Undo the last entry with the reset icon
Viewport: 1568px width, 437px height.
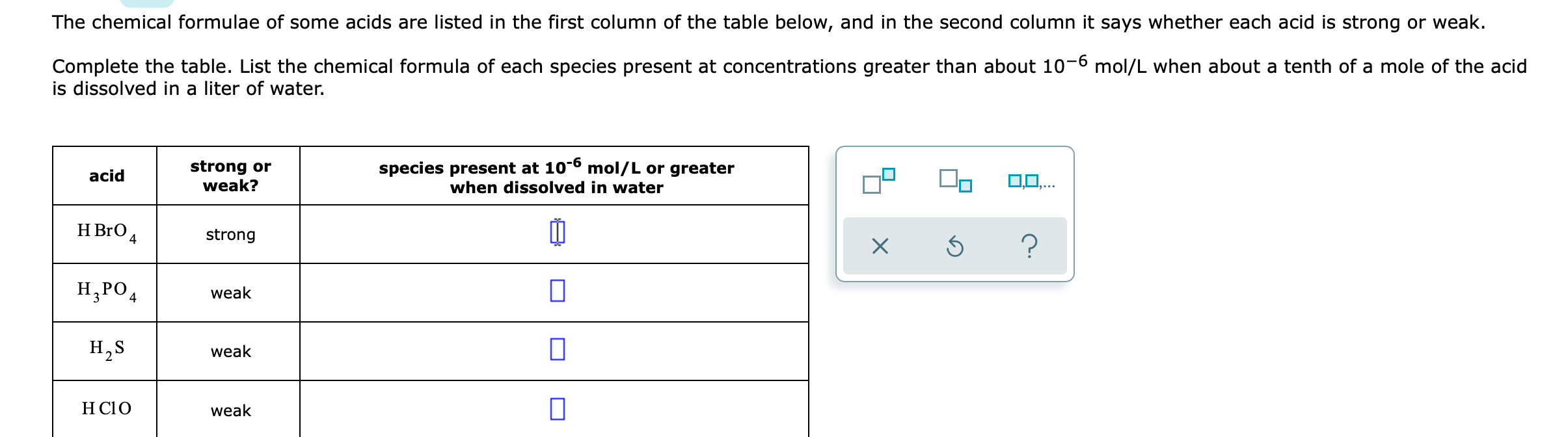(x=955, y=246)
